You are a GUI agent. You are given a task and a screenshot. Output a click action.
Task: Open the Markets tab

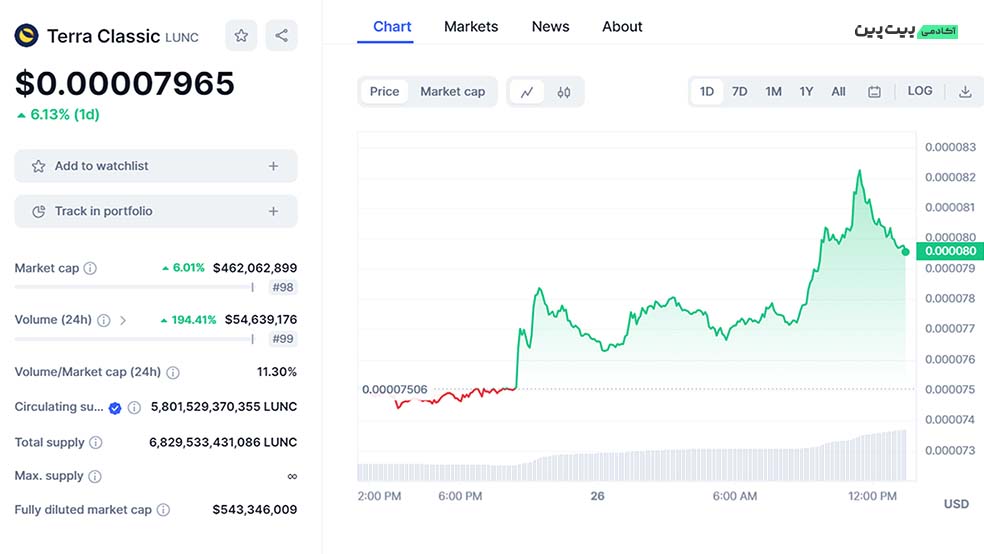(x=471, y=27)
